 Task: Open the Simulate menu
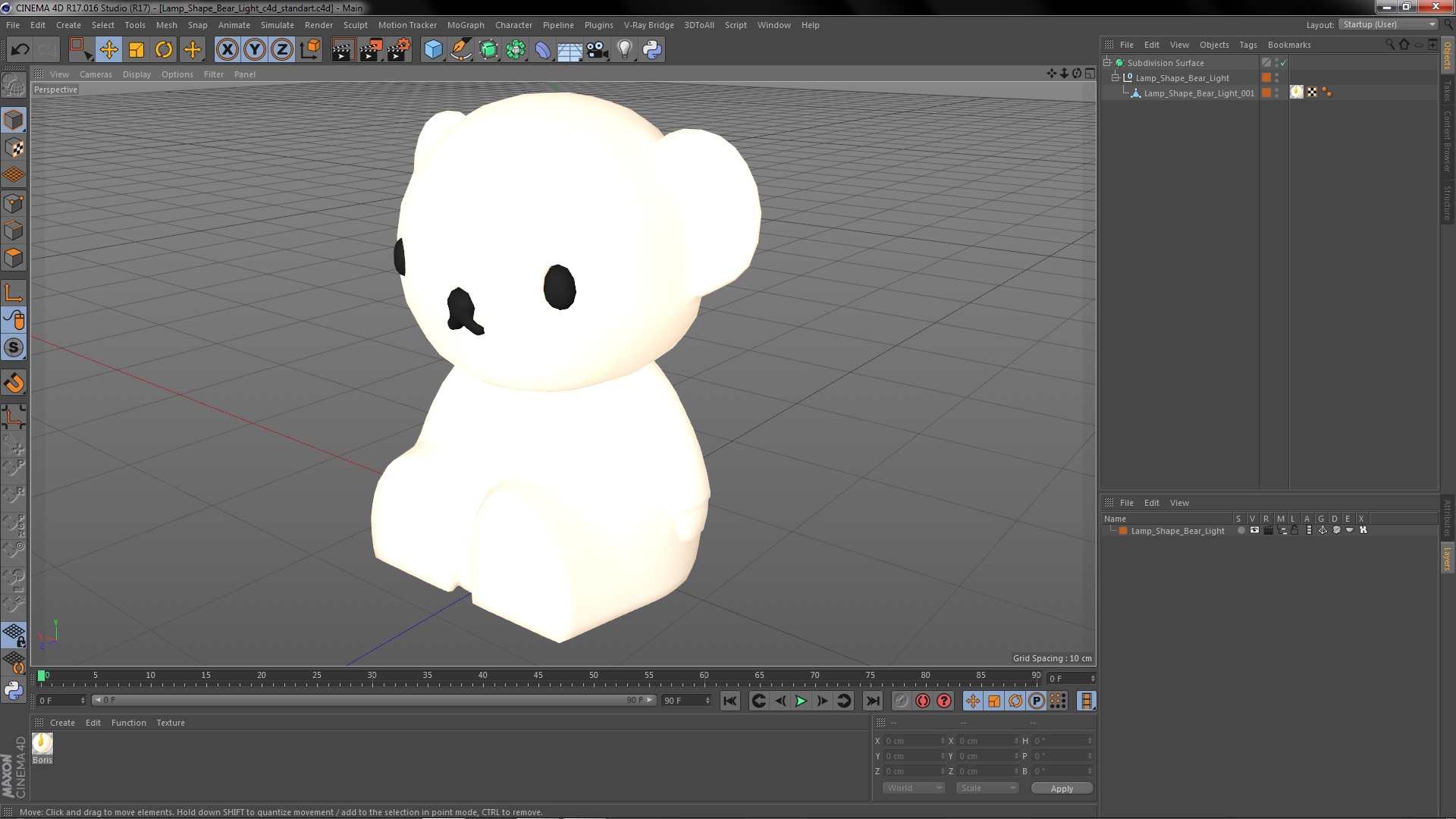(x=277, y=25)
